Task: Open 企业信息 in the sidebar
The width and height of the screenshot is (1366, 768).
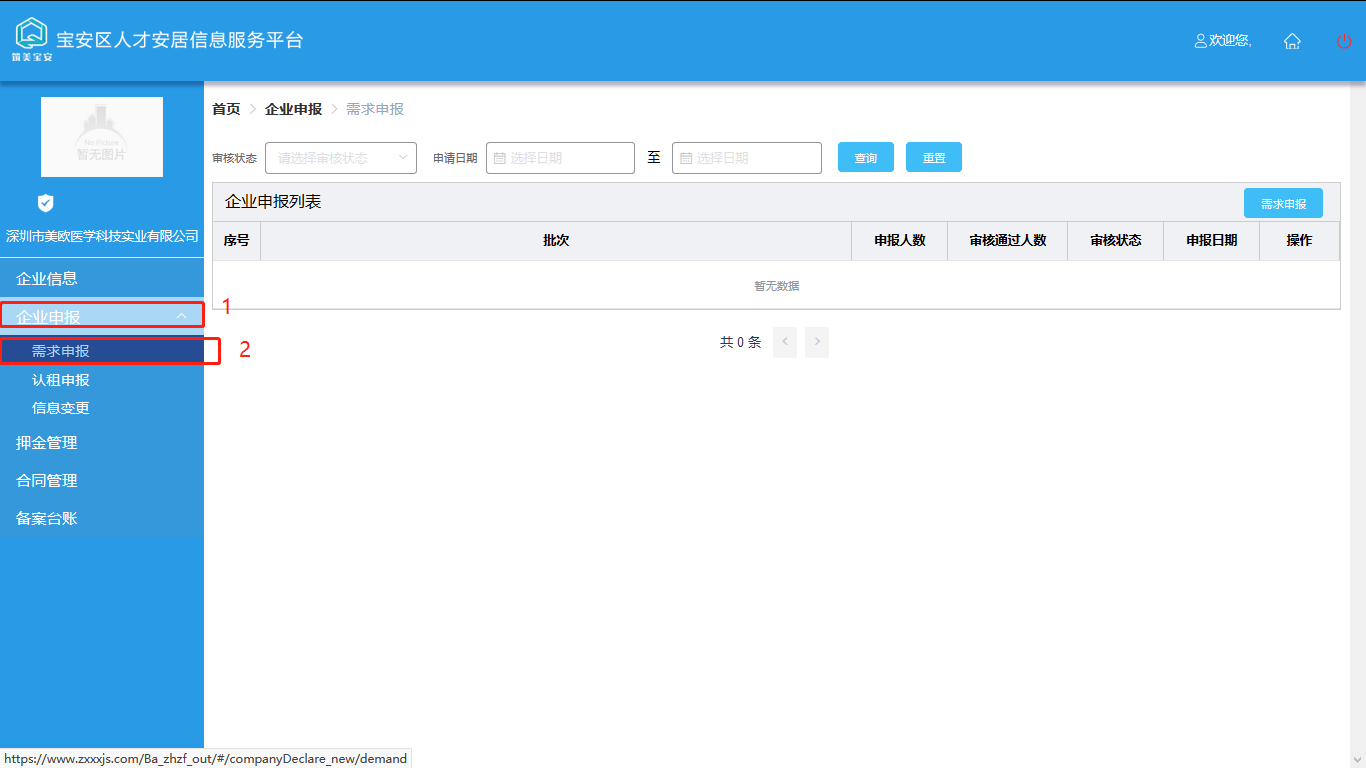Action: click(x=47, y=278)
